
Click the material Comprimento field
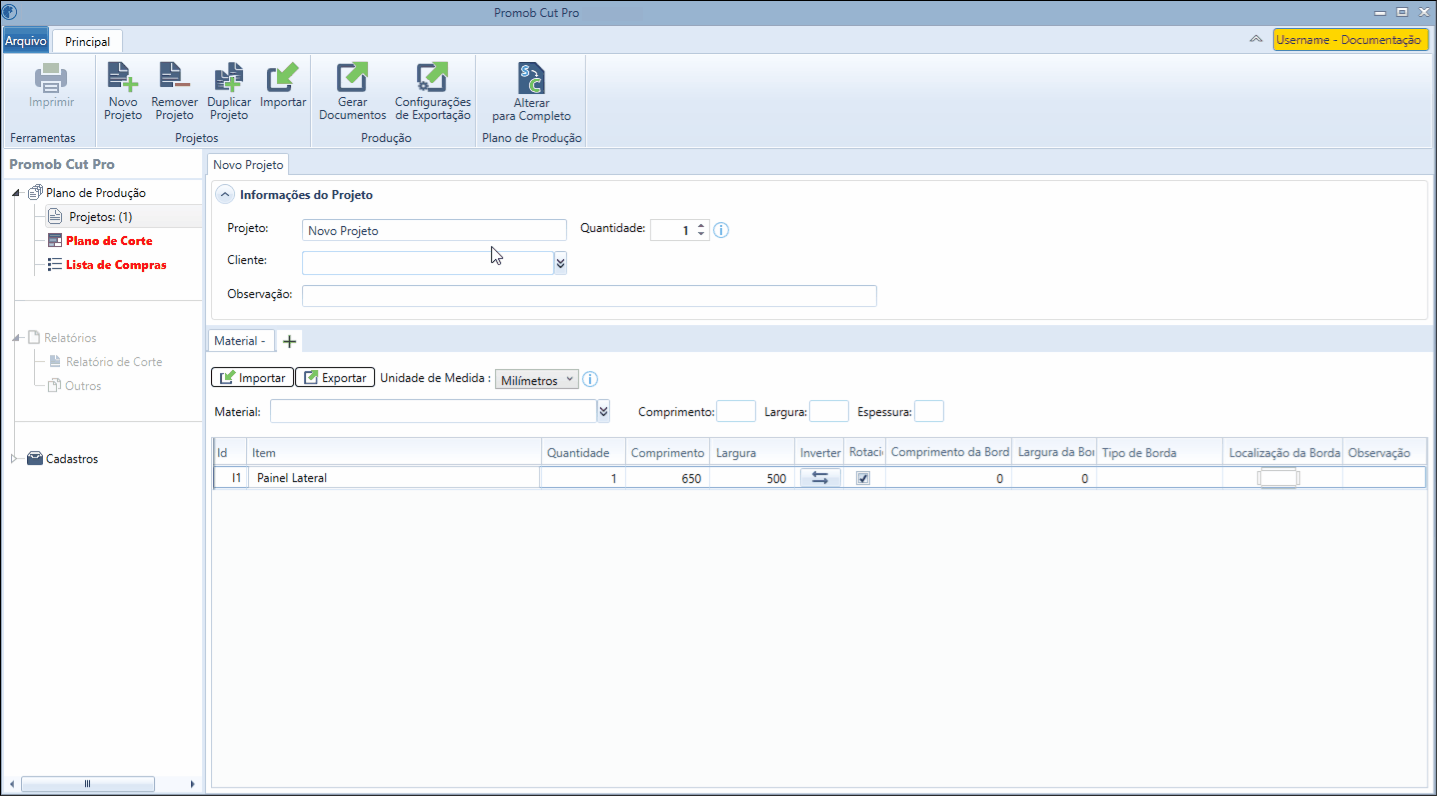736,411
